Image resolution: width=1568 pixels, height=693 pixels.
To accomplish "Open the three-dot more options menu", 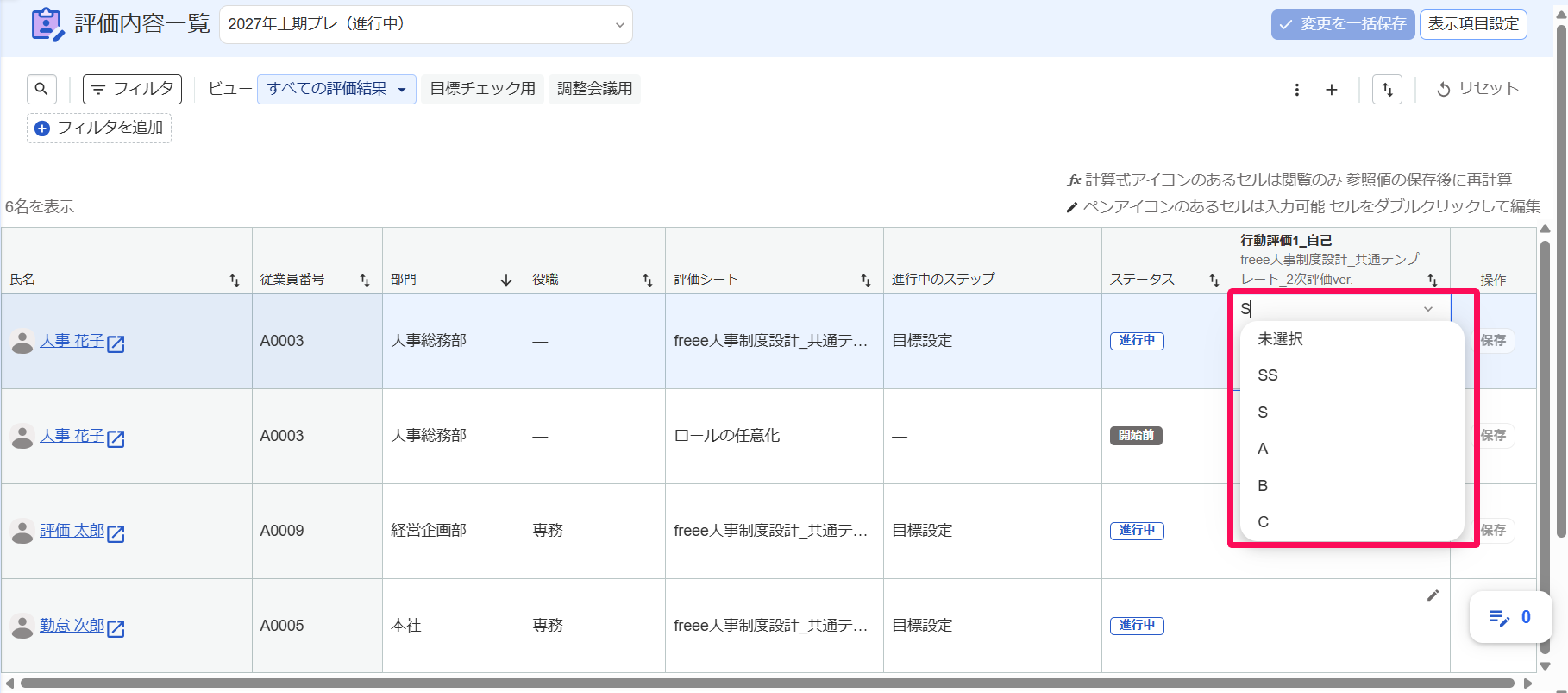I will click(x=1297, y=90).
